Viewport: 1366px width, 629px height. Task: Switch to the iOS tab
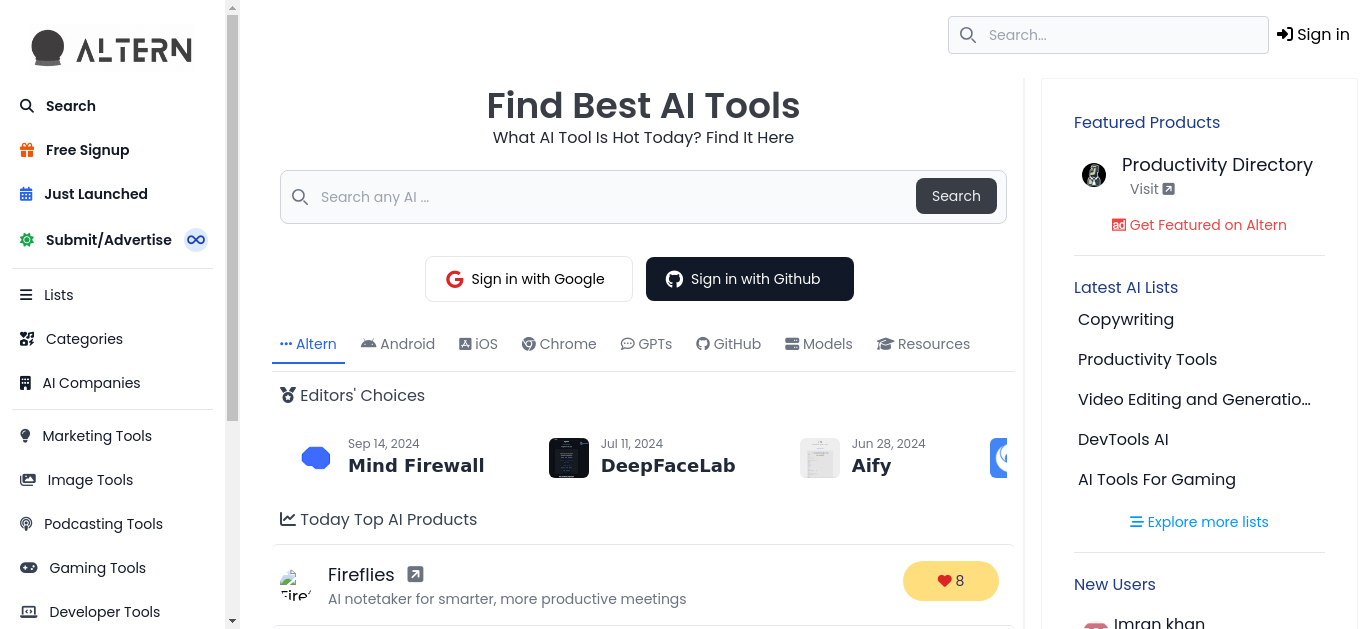tap(478, 344)
